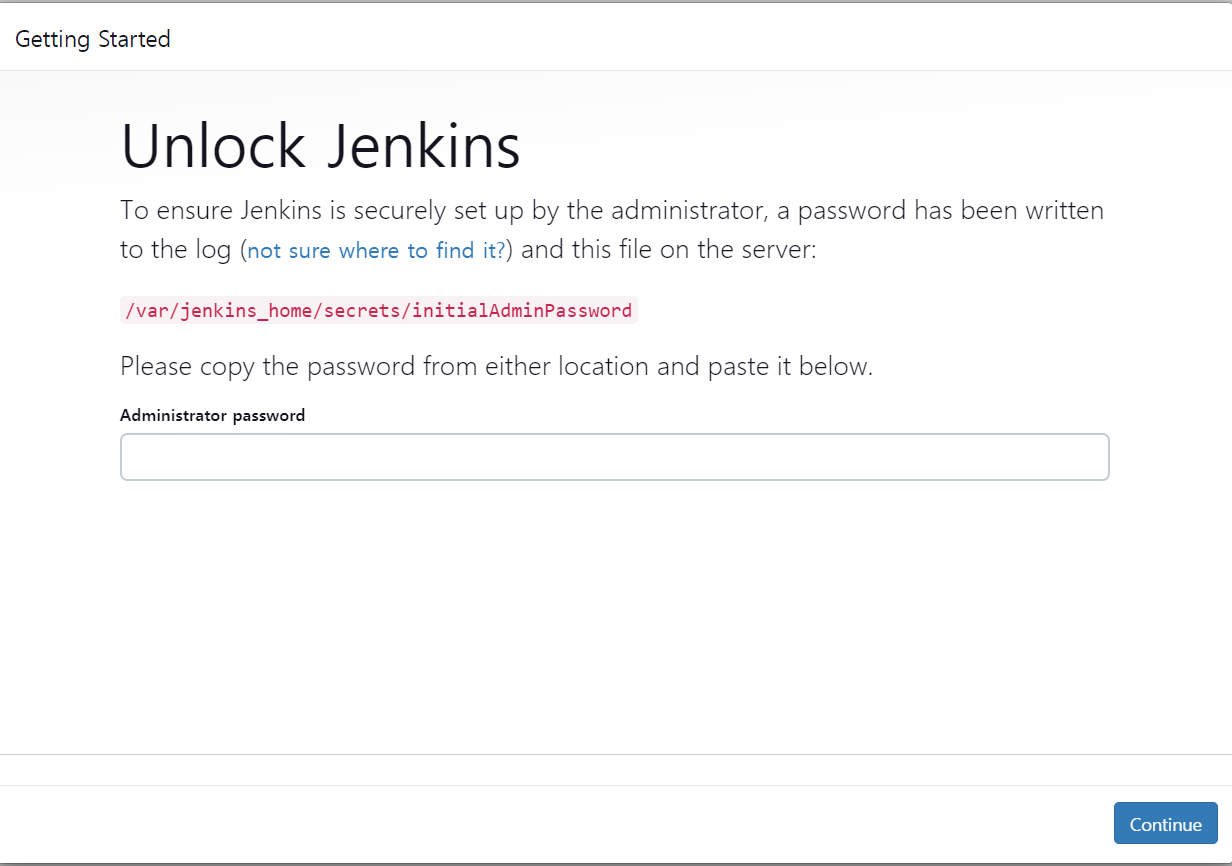Screen dimensions: 1232x866
Task: Click the word 'Started' in the header
Action: click(x=134, y=39)
